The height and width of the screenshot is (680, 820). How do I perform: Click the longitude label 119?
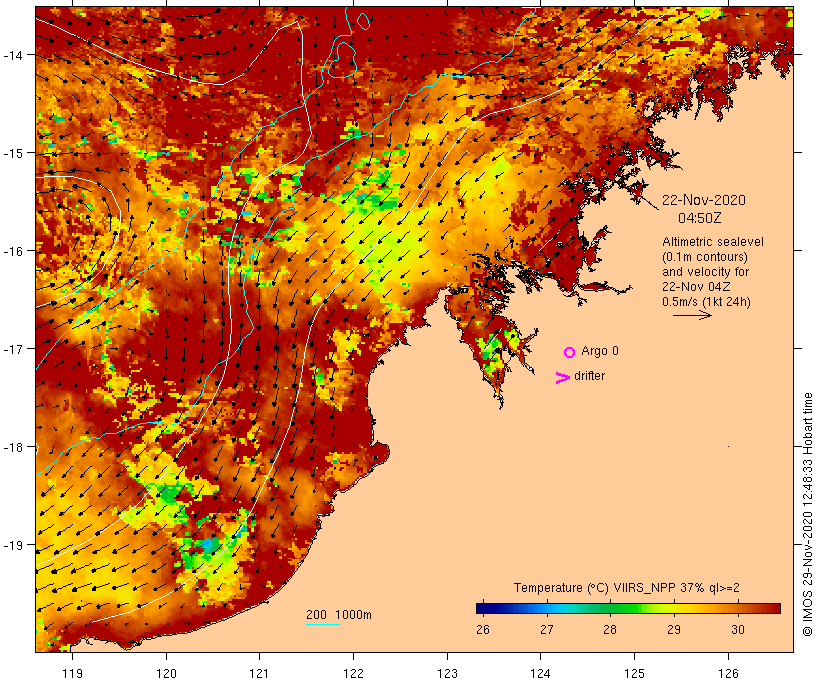point(72,673)
